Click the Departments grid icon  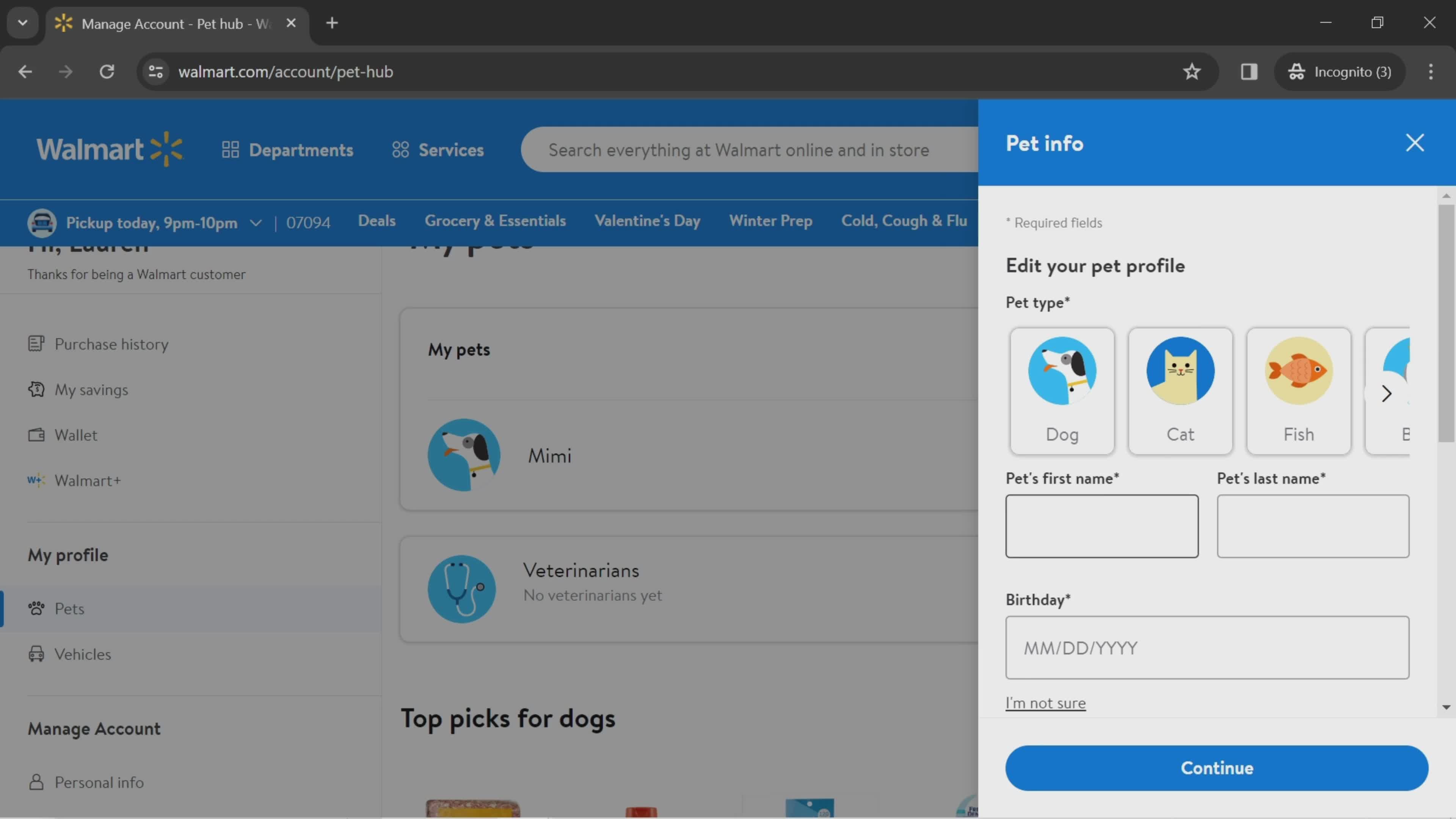231,150
